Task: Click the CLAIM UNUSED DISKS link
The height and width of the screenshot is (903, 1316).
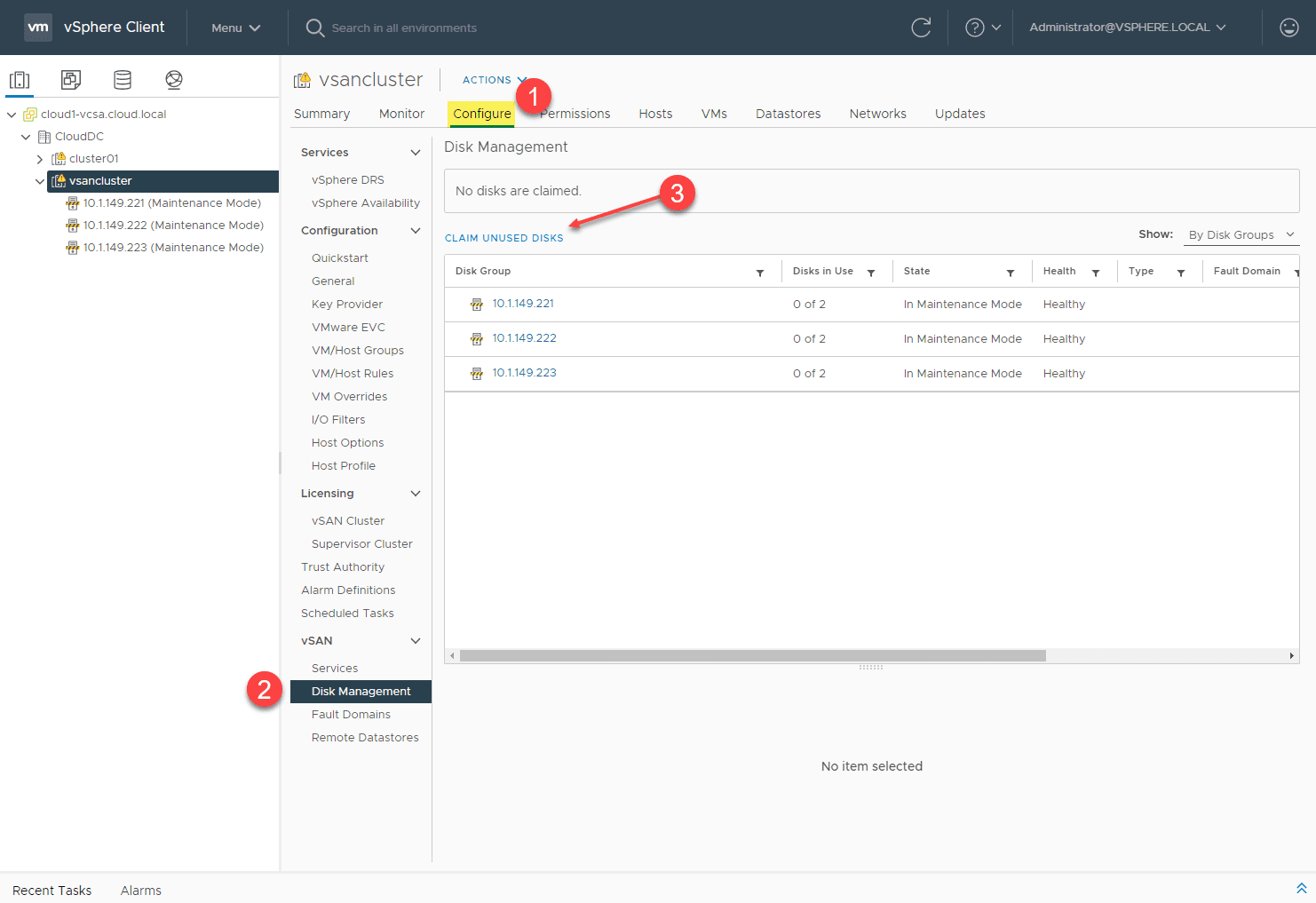Action: coord(503,238)
